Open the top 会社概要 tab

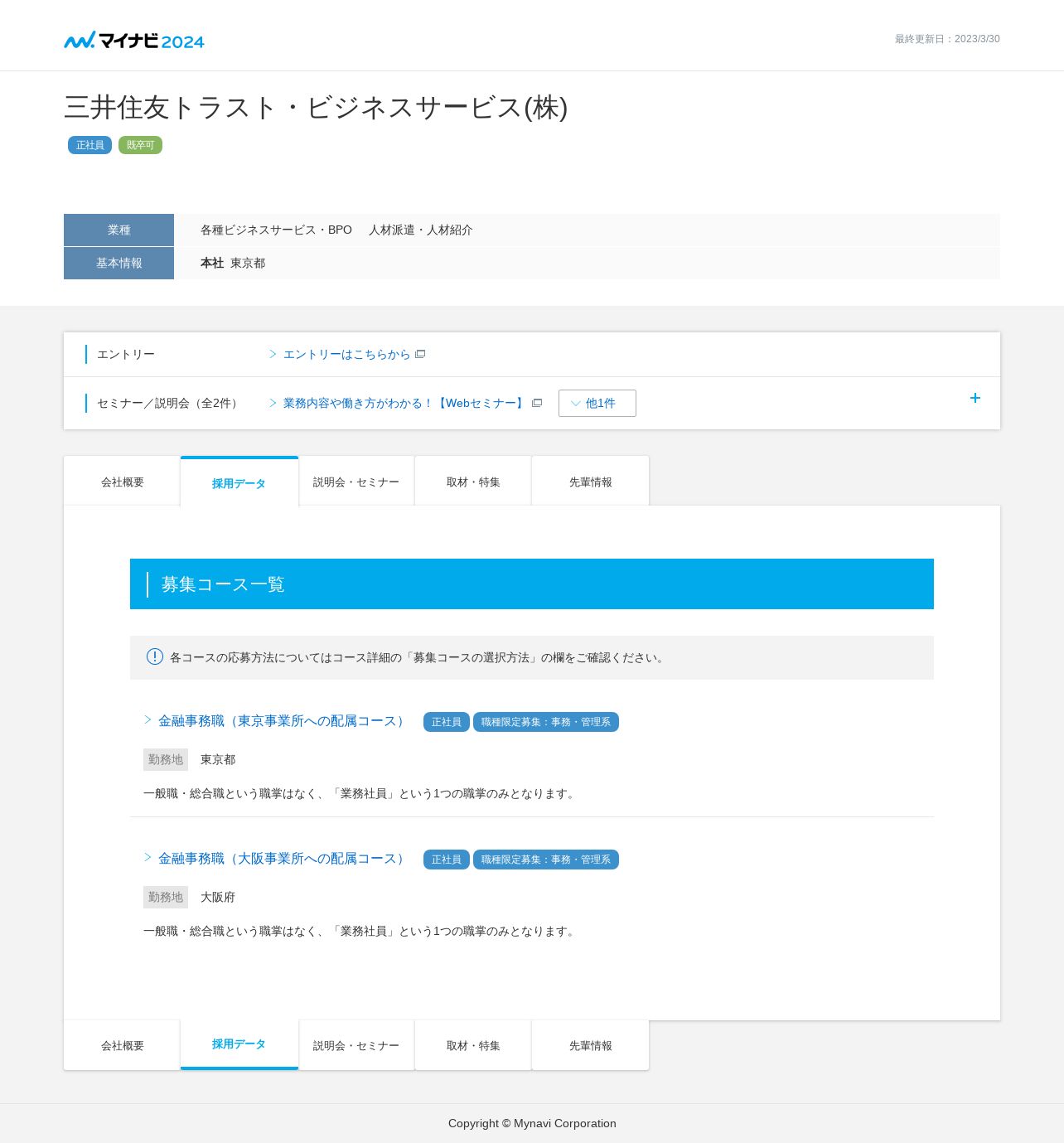(x=122, y=481)
